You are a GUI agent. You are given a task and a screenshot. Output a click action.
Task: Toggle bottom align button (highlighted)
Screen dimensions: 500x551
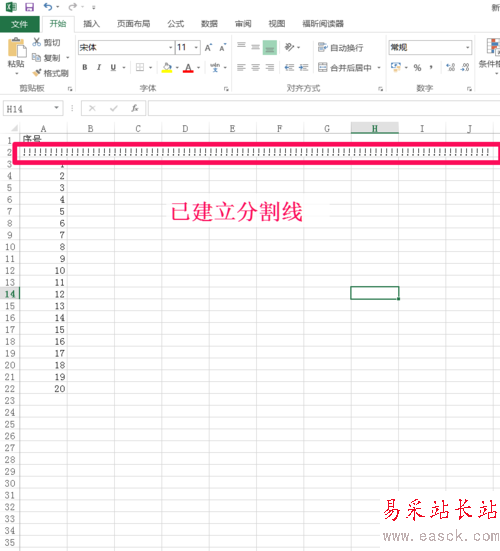click(270, 47)
